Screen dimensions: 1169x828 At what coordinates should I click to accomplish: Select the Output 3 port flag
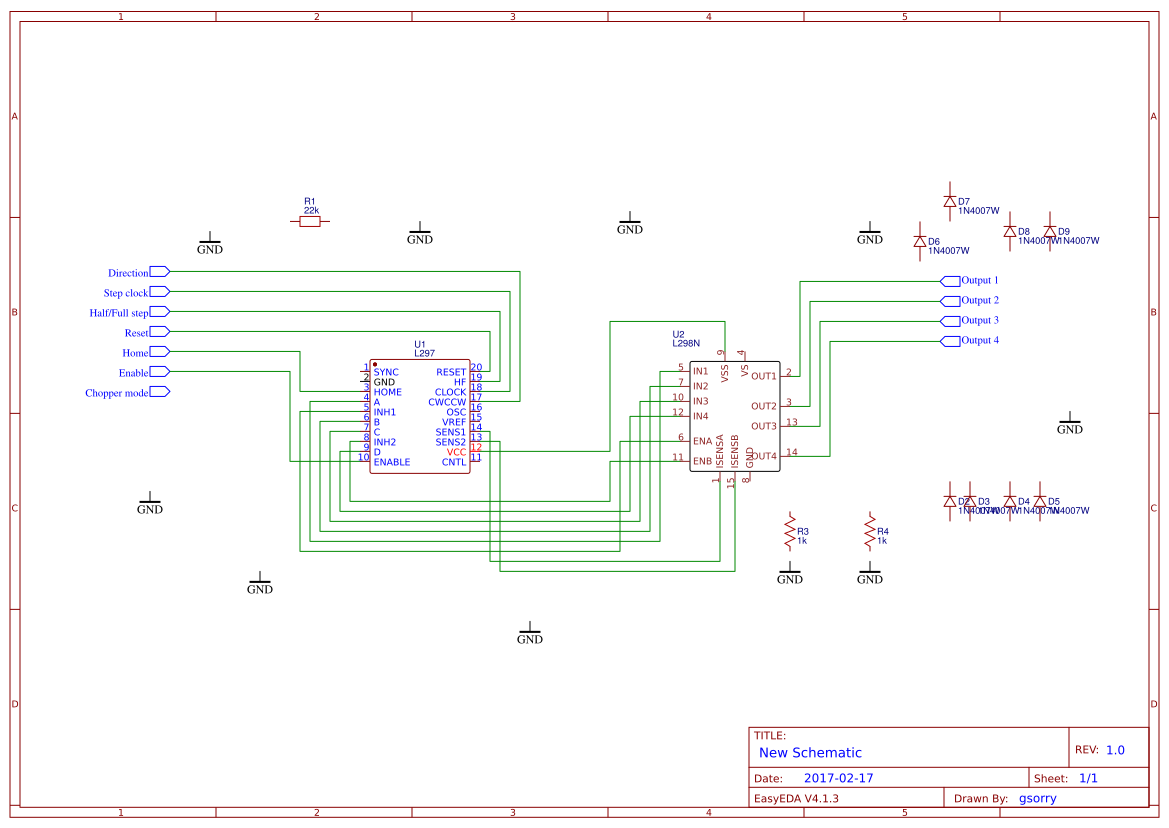[x=950, y=321]
